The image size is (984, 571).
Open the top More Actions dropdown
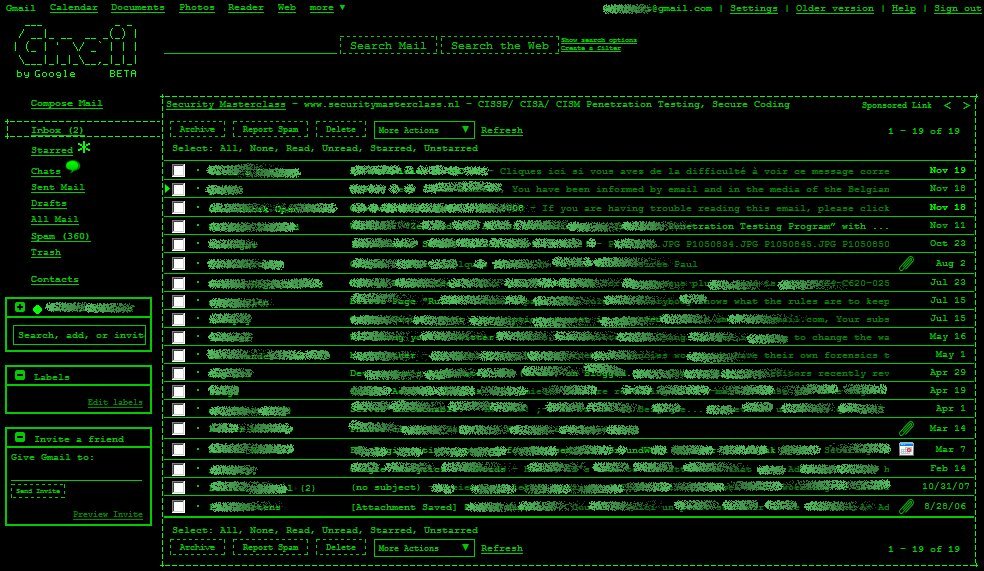pyautogui.click(x=424, y=130)
